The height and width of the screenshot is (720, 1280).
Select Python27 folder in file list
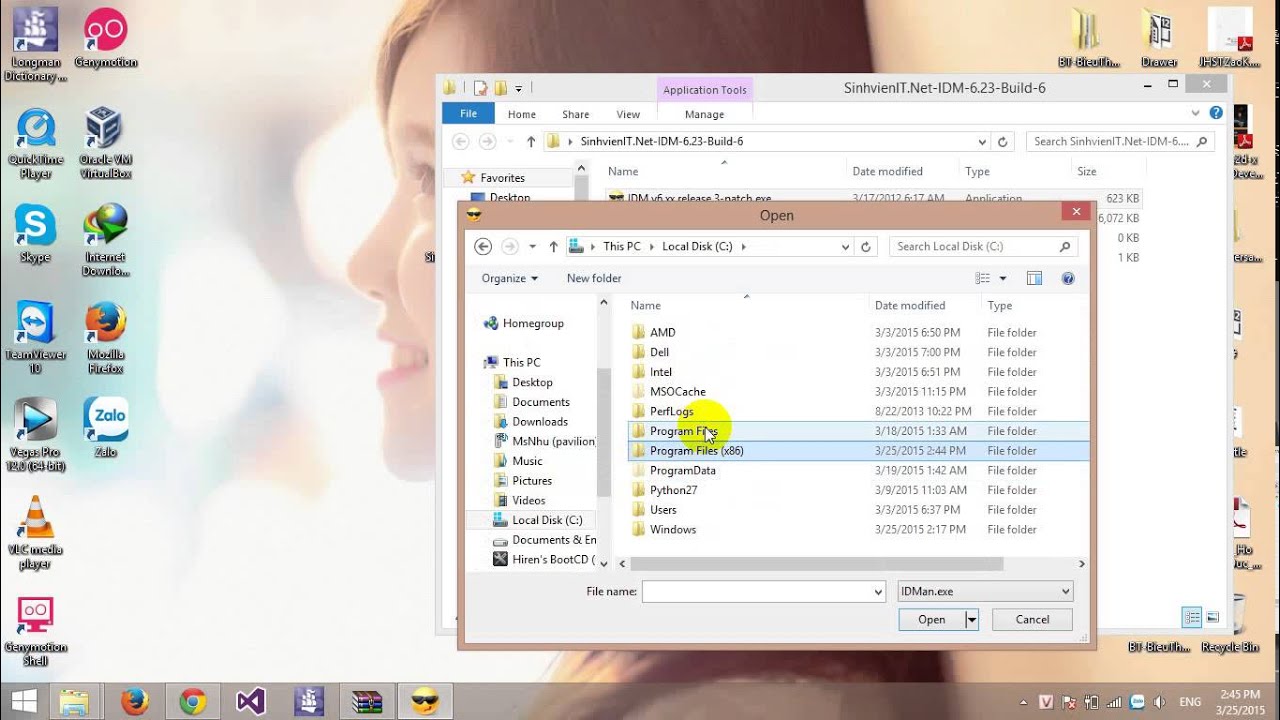858,490
